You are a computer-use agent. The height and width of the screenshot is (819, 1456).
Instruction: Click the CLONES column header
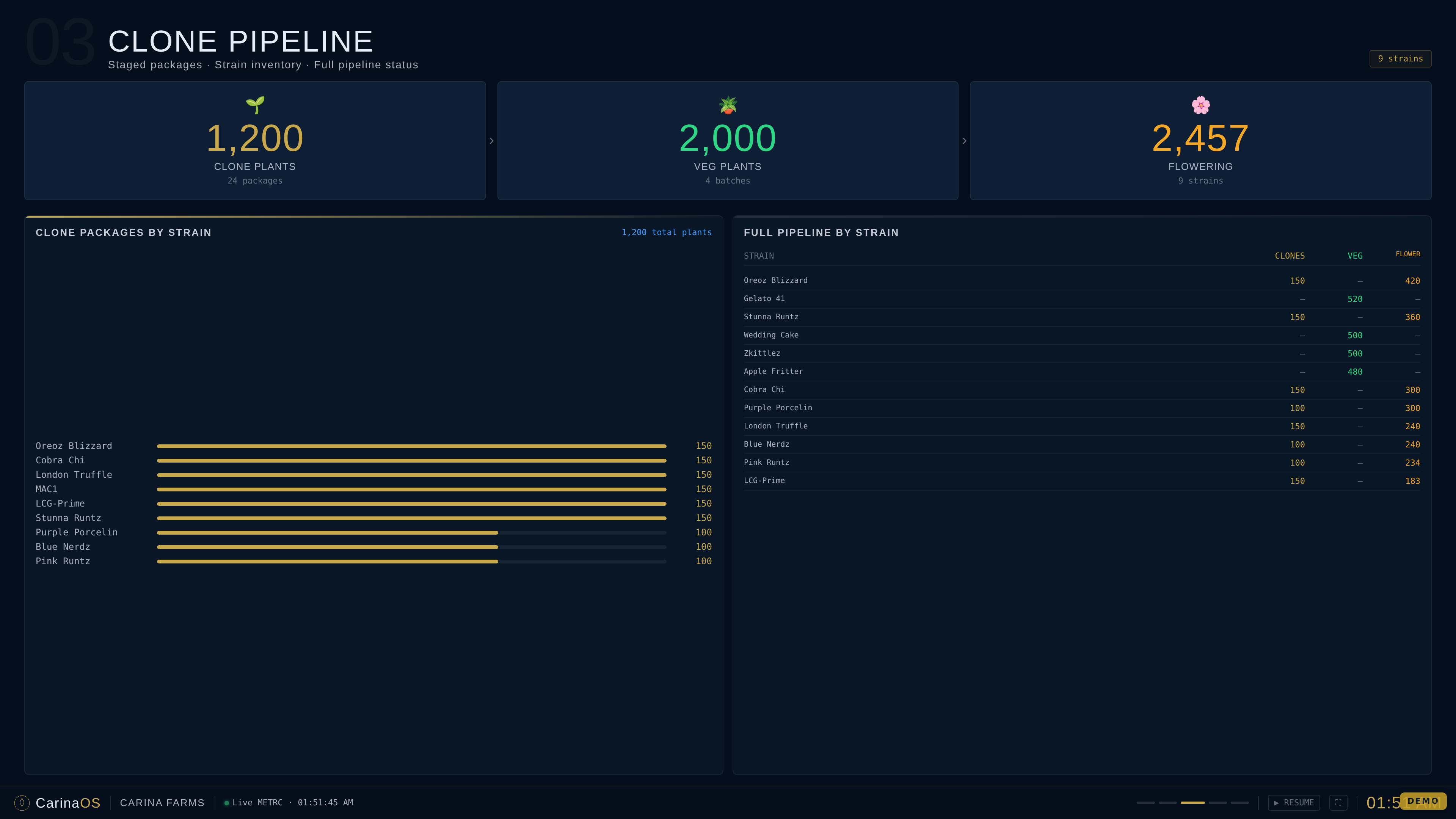point(1289,256)
